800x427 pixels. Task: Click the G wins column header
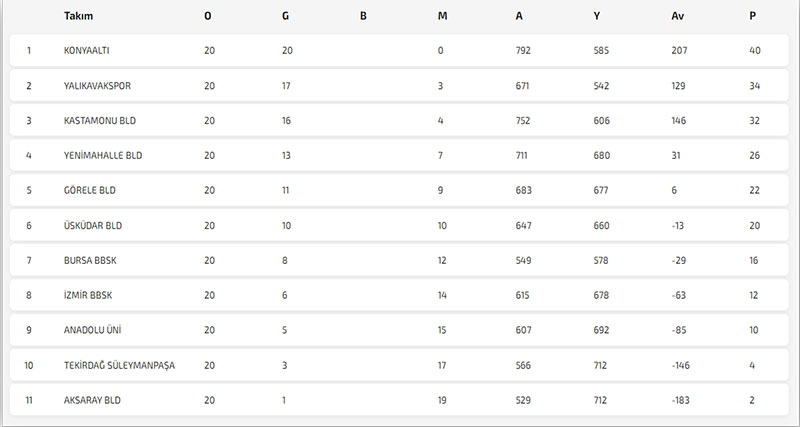(285, 16)
